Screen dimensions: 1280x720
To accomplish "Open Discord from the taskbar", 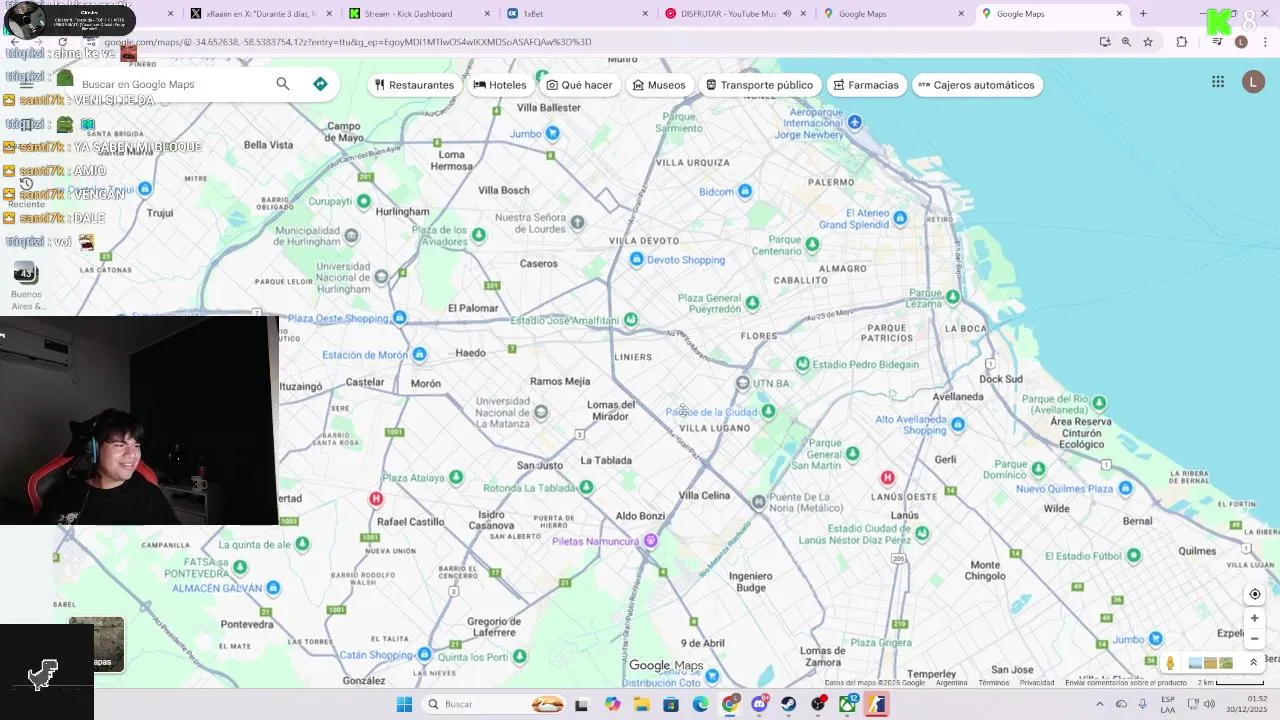I will [x=760, y=704].
